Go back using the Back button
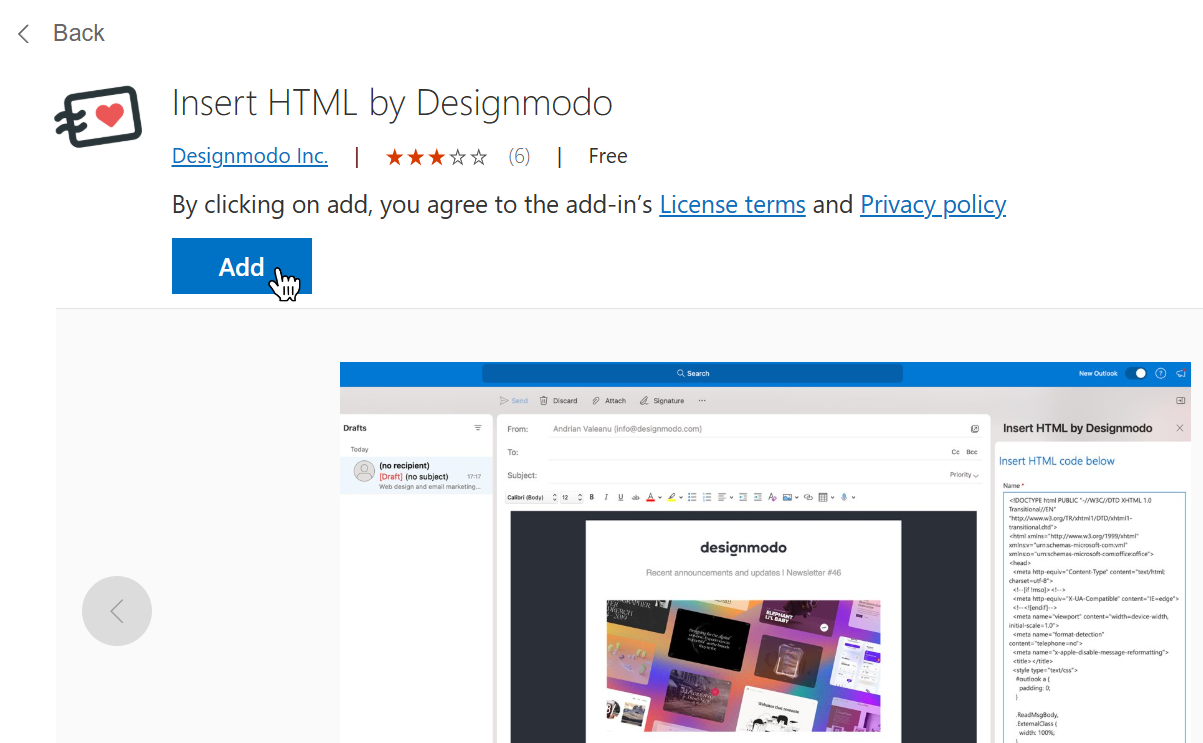 [x=60, y=33]
